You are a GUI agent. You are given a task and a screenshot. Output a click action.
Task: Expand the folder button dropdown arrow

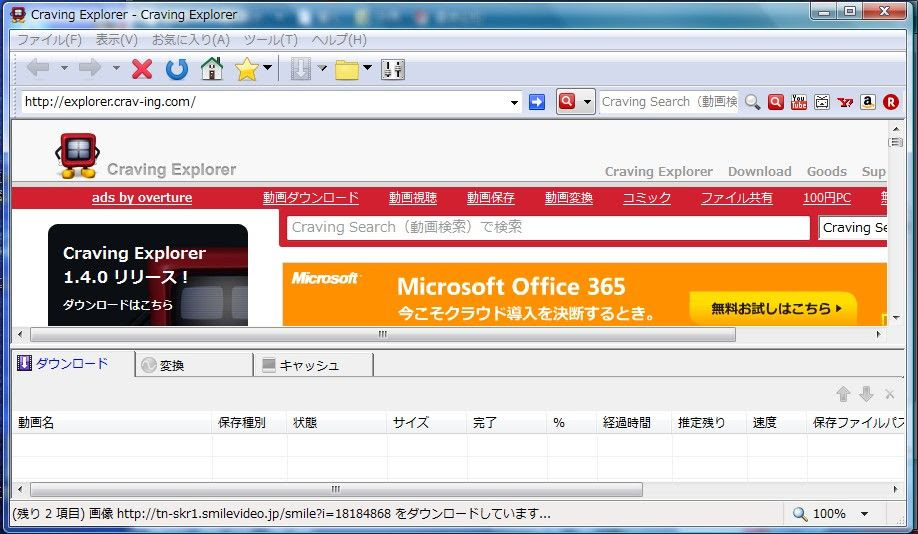point(368,67)
